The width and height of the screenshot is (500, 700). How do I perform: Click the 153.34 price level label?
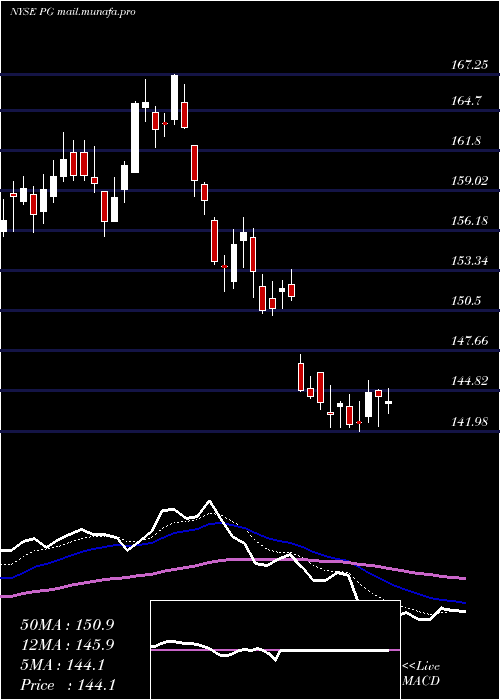point(469,261)
